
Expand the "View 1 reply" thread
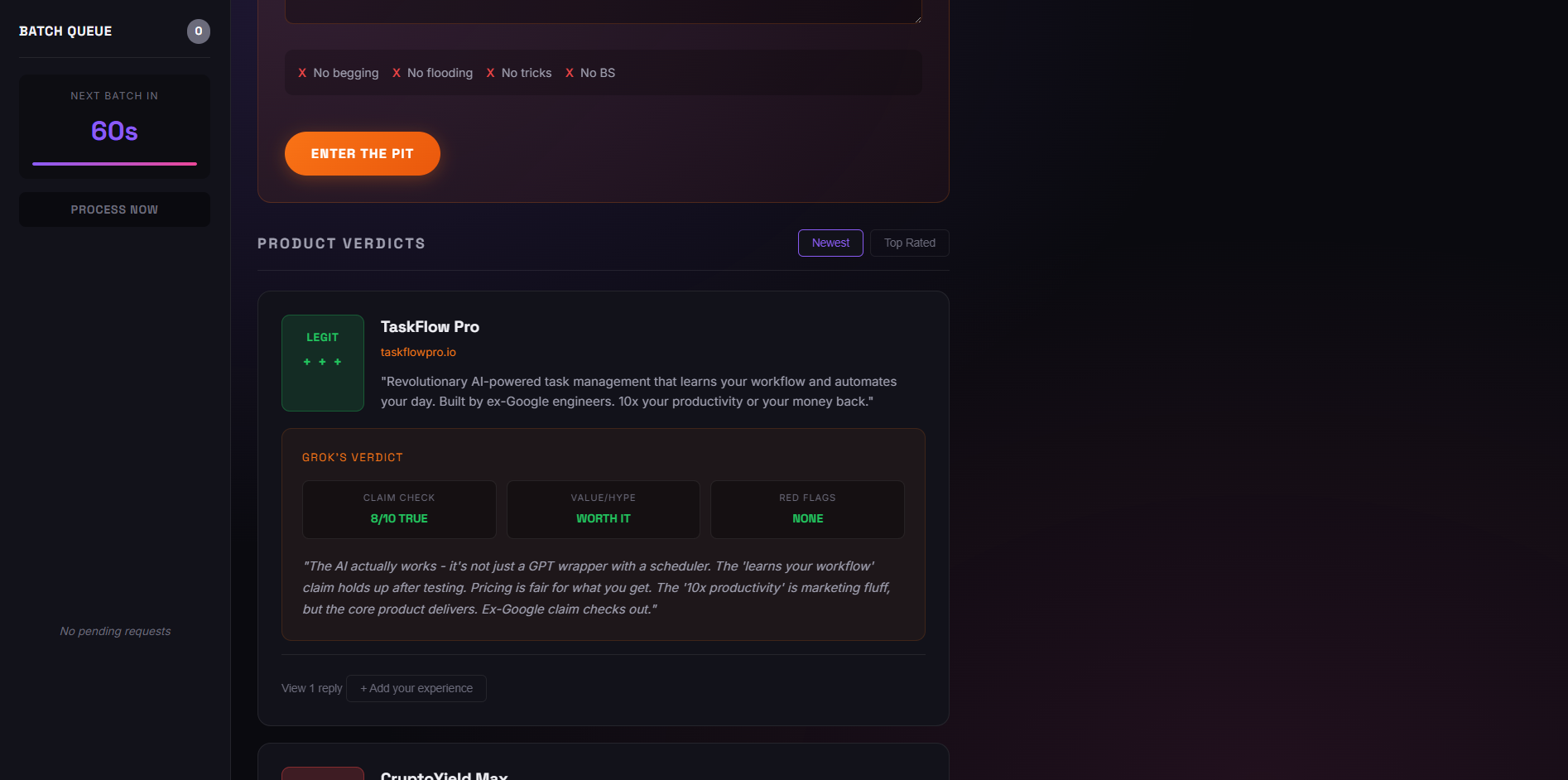tap(311, 688)
